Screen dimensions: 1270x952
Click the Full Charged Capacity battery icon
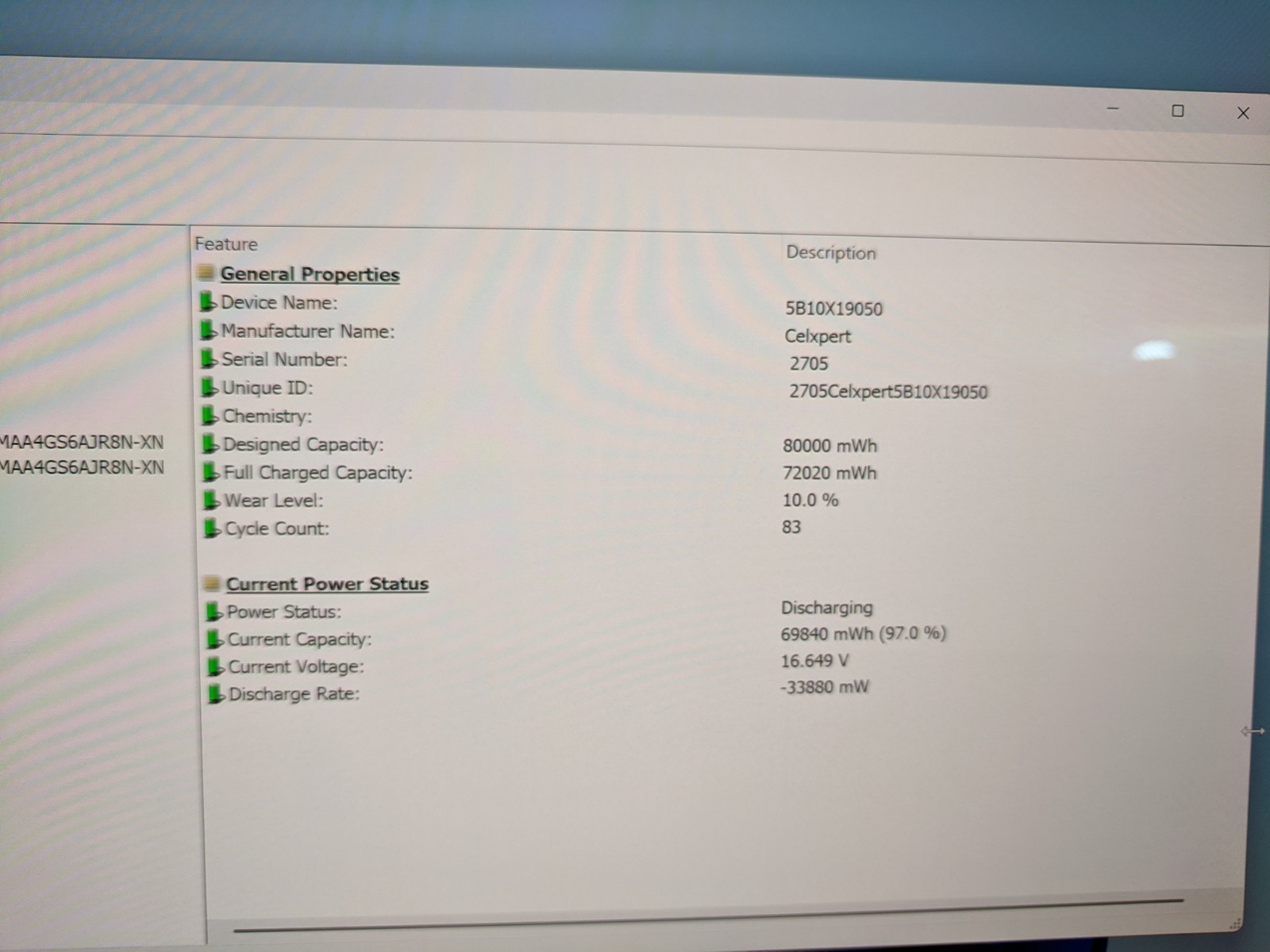click(x=211, y=473)
